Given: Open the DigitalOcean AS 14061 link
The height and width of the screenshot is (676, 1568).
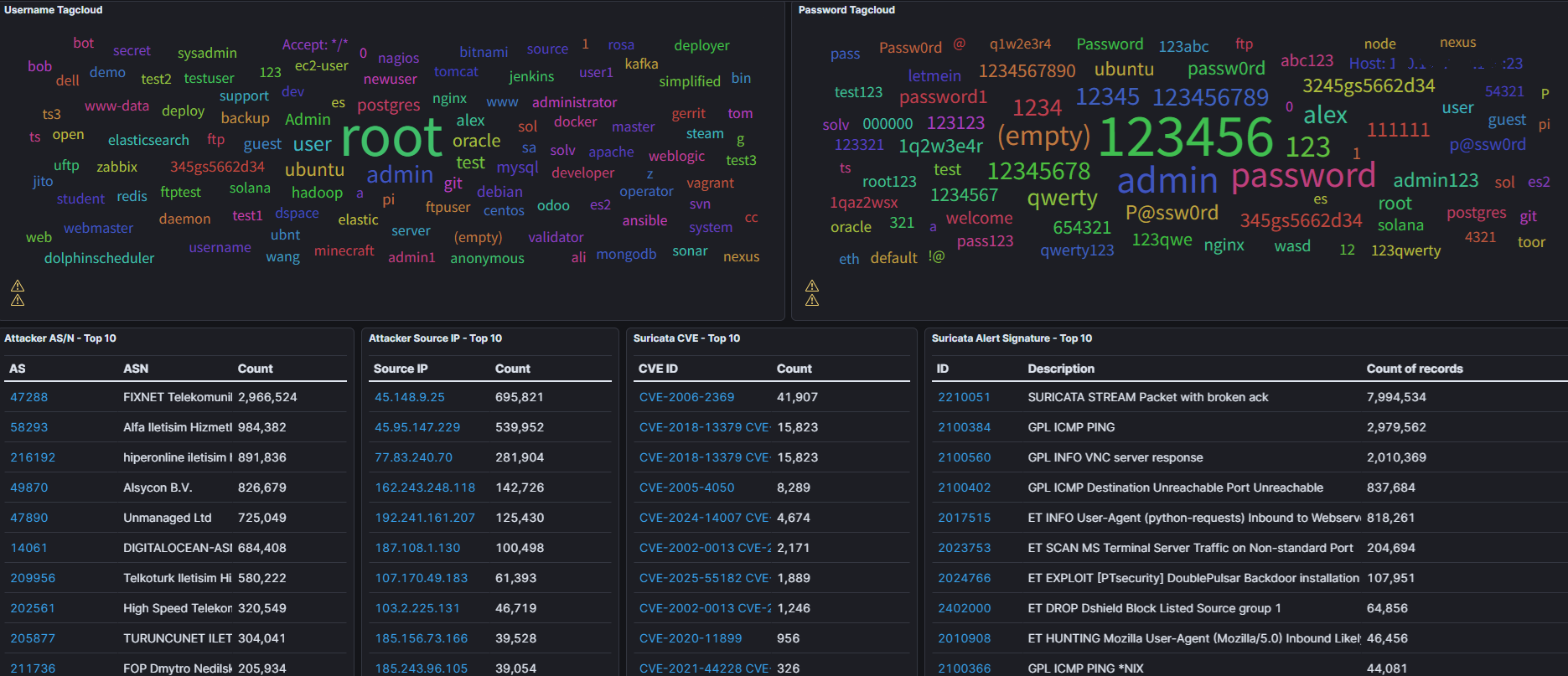Looking at the screenshot, I should pyautogui.click(x=29, y=548).
